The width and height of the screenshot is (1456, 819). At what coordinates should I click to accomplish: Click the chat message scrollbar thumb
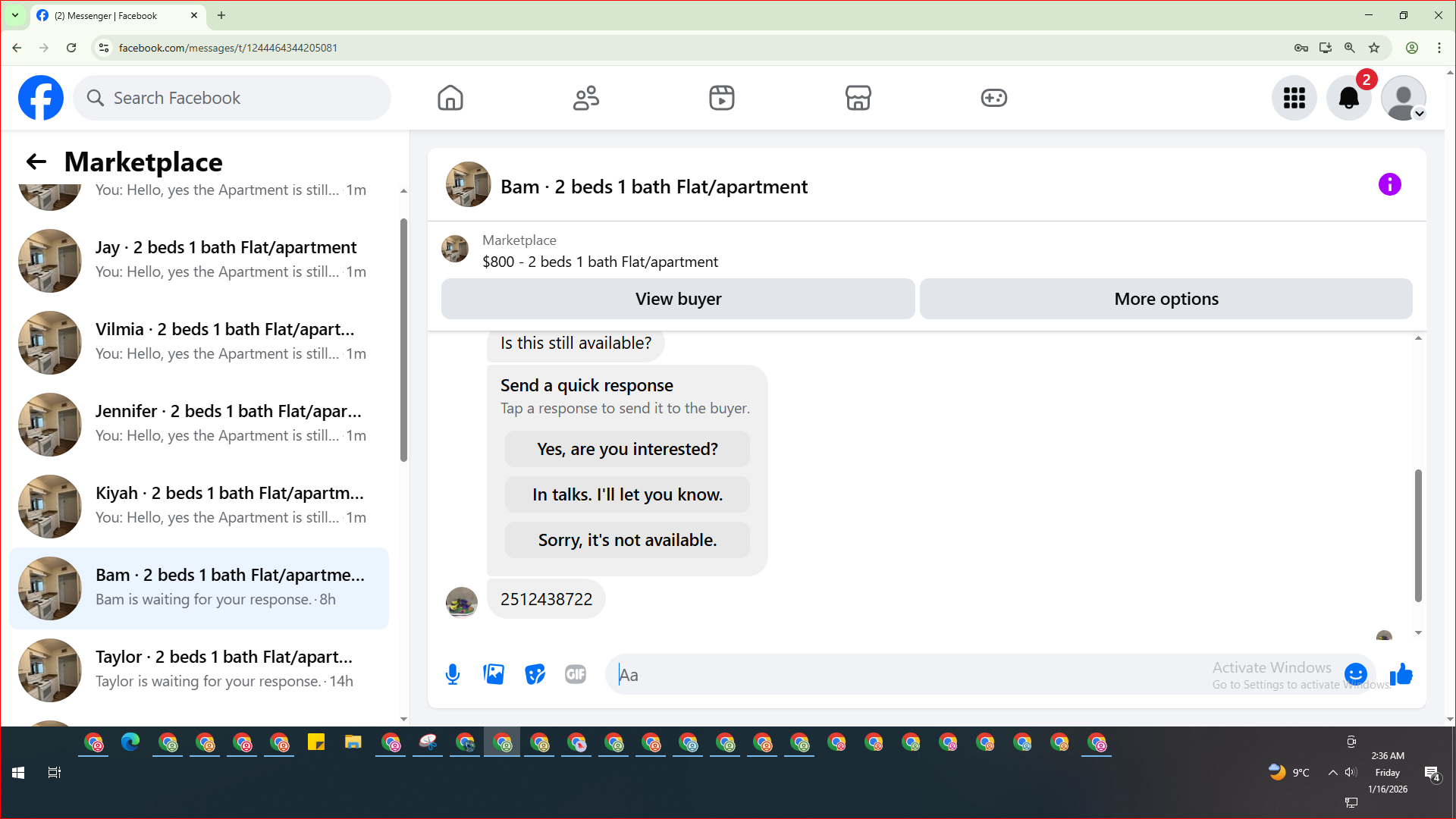pos(1417,535)
